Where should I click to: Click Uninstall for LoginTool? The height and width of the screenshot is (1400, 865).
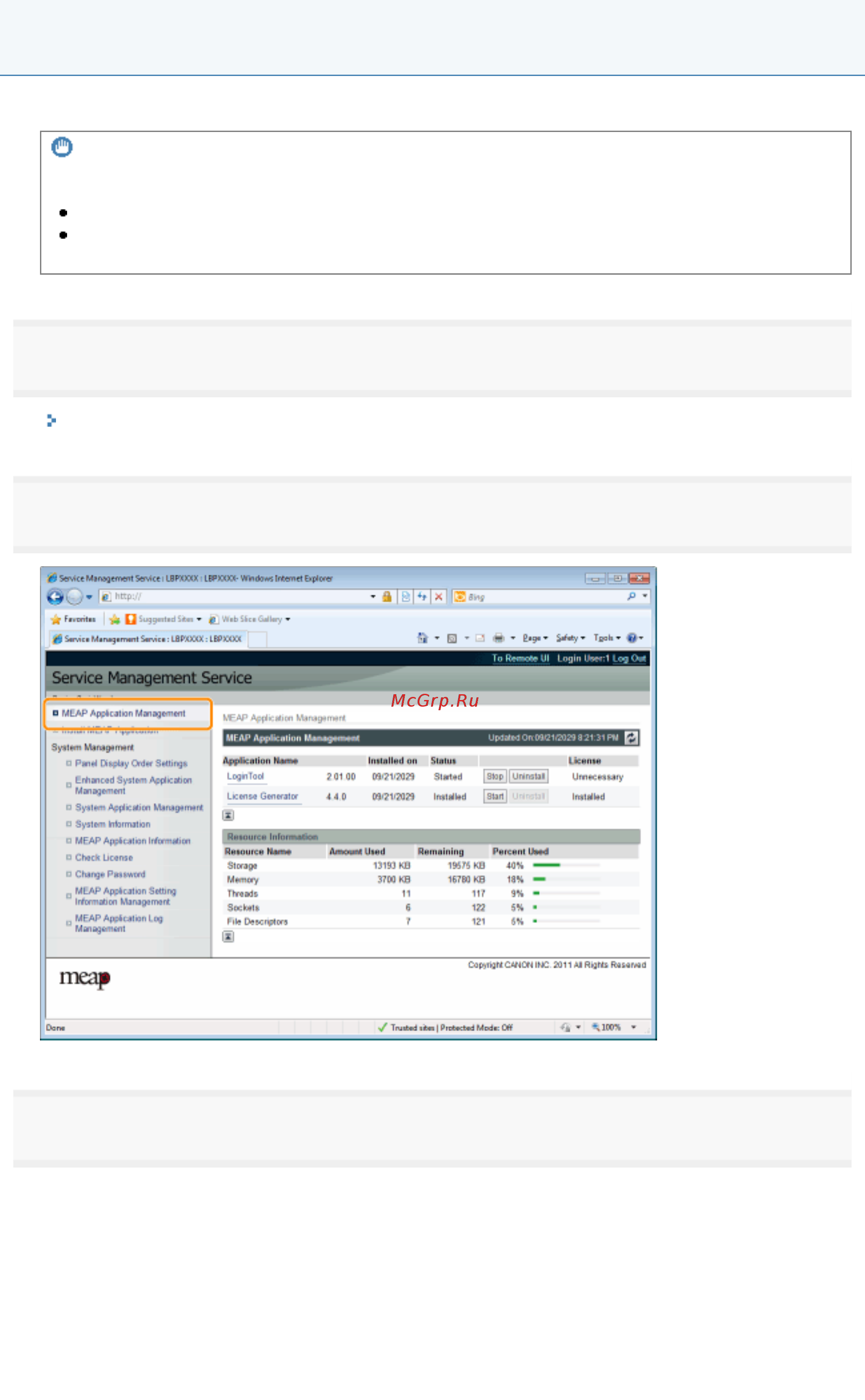[528, 776]
